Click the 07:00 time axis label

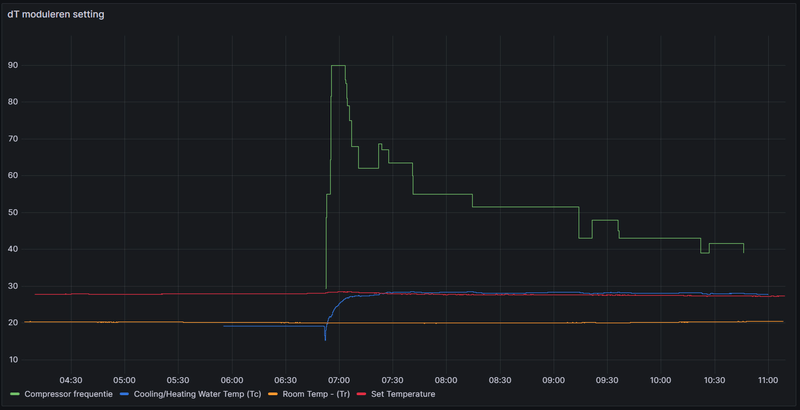click(339, 380)
